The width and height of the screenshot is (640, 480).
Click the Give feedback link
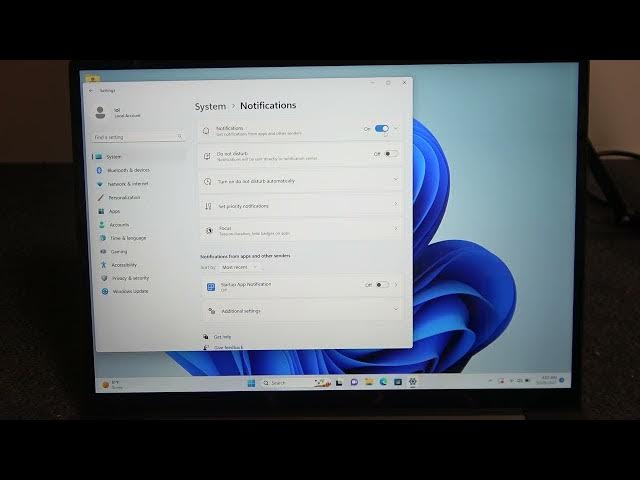[229, 347]
